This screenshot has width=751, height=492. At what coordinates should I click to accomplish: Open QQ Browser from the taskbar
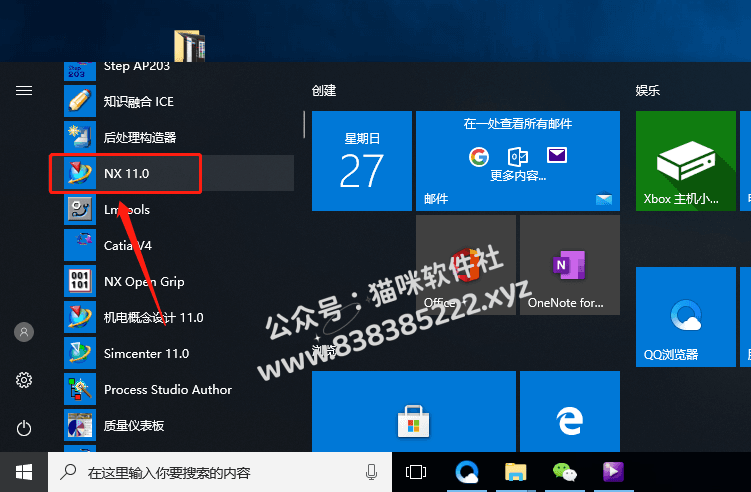click(467, 472)
